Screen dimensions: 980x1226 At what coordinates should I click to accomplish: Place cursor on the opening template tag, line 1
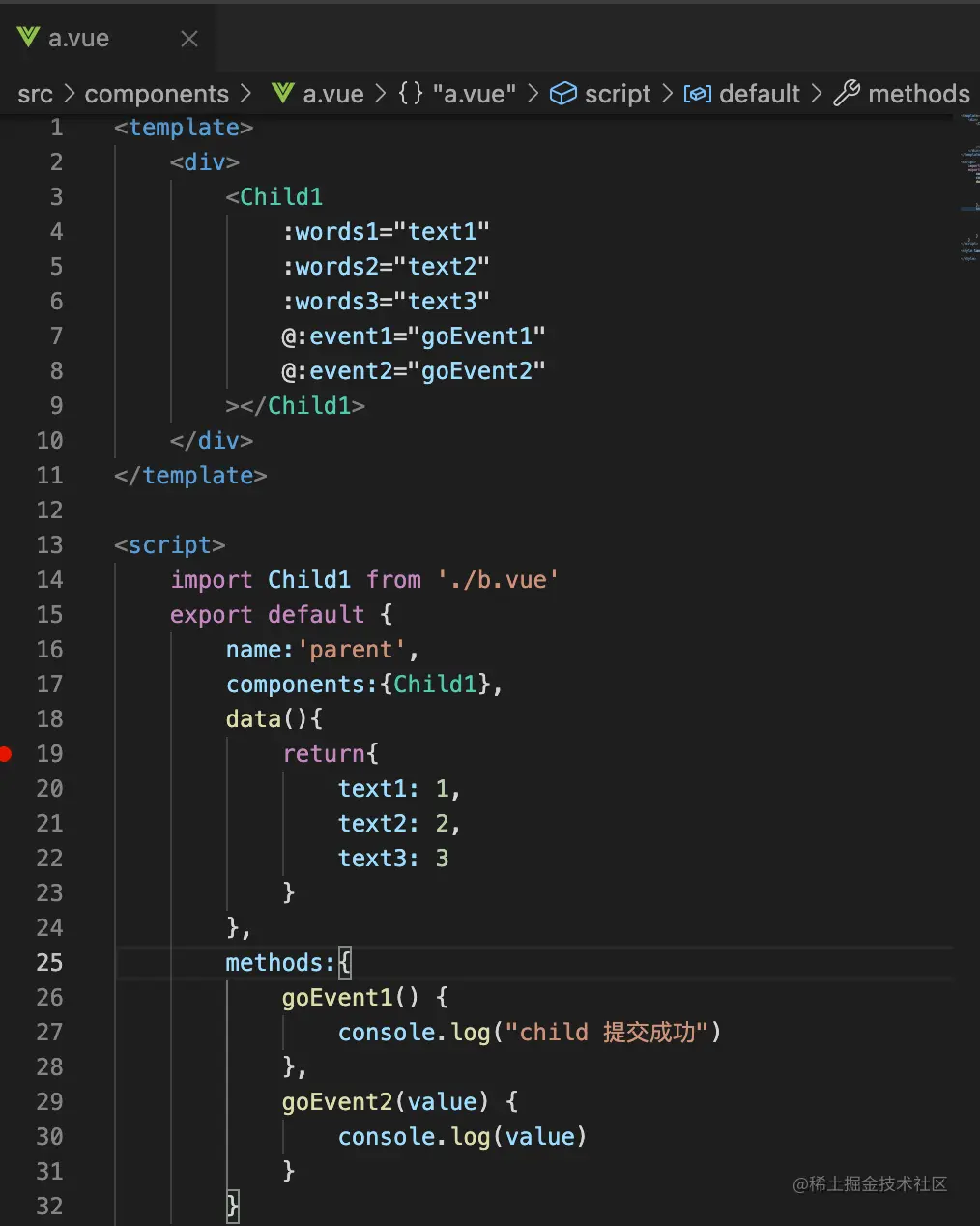[x=184, y=128]
